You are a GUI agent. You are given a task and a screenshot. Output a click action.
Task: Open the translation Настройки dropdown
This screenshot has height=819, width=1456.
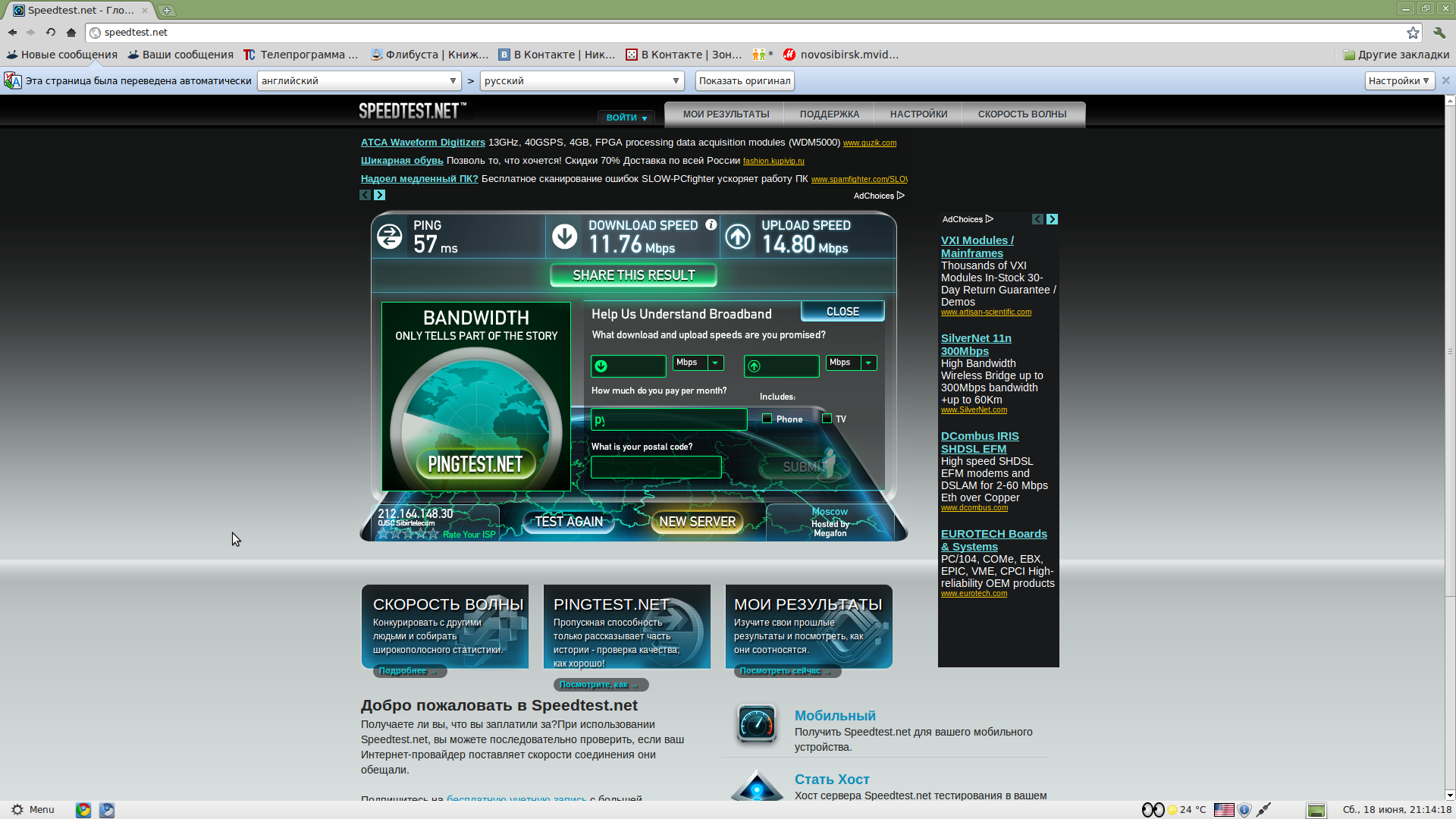click(1399, 81)
